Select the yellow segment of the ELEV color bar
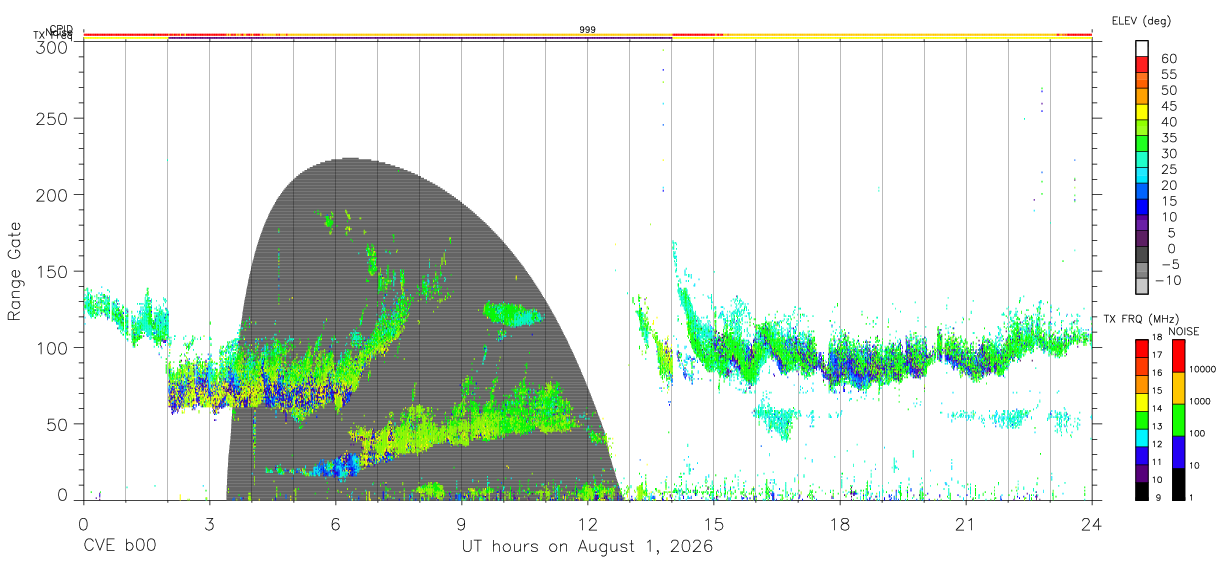 point(1143,111)
